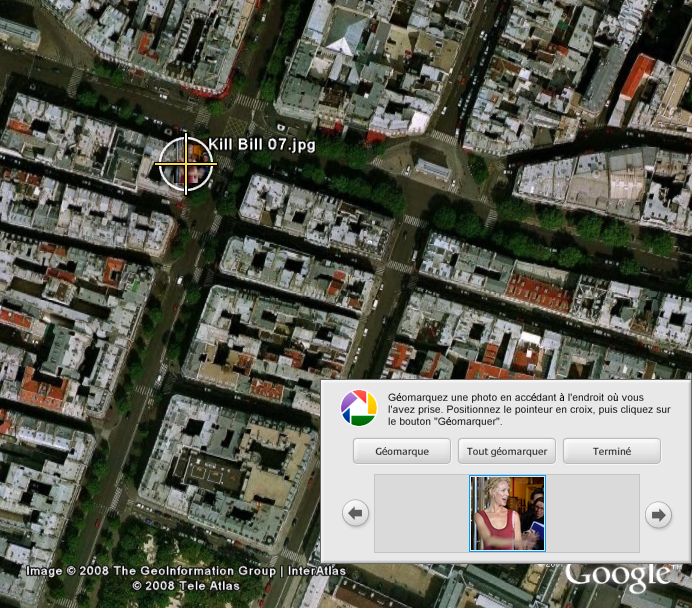Viewport: 692px width, 608px height.
Task: Click the Géomarque button
Action: click(x=402, y=451)
